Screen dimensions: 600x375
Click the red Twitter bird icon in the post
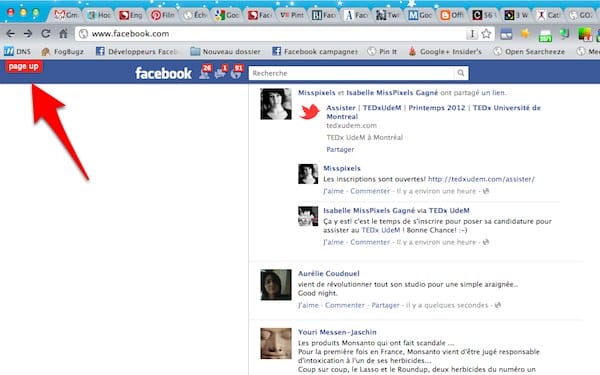[x=309, y=112]
